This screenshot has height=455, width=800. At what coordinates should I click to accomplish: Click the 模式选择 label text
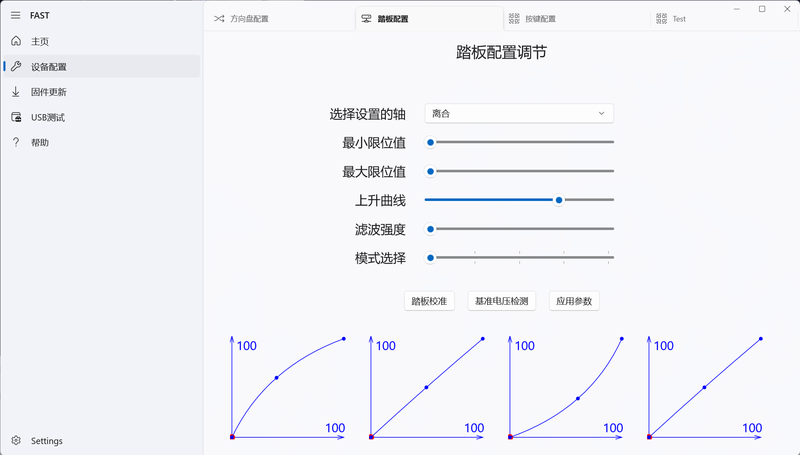click(x=380, y=258)
